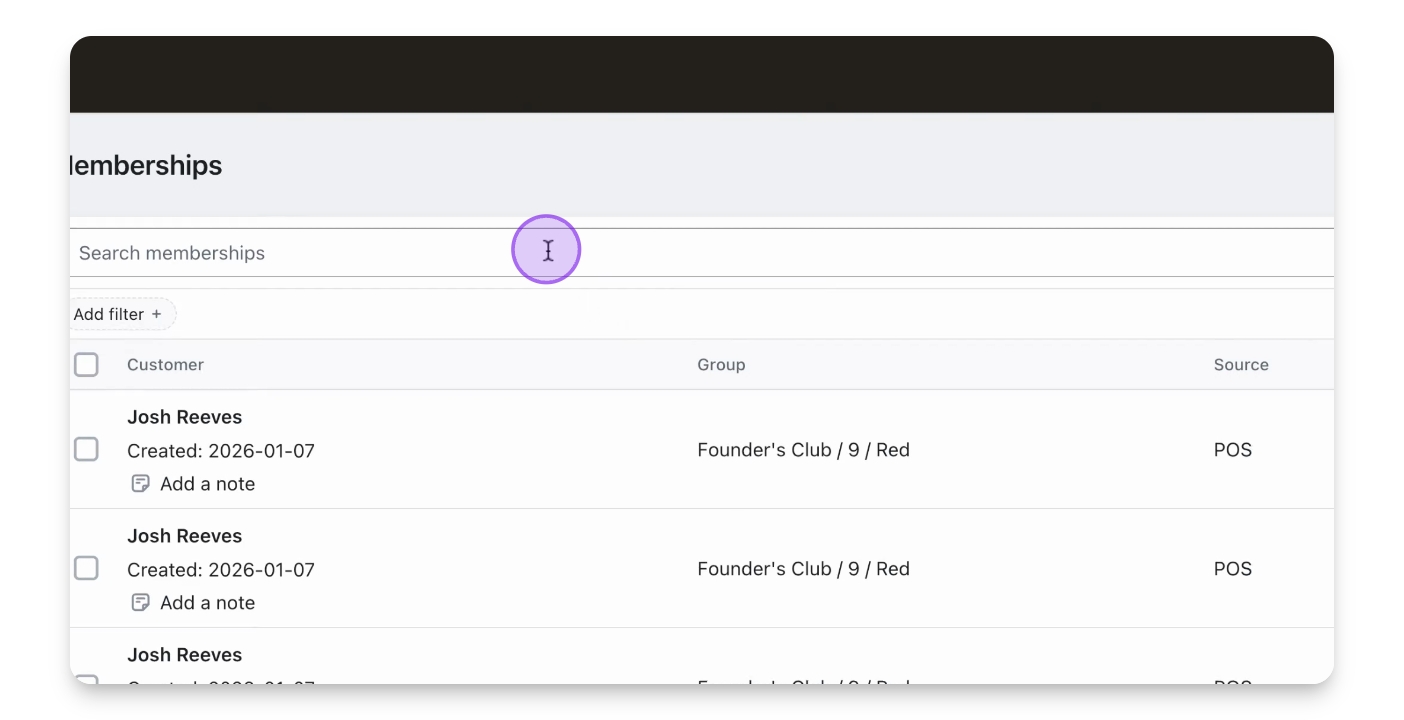Click the POS source in the second row
The width and height of the screenshot is (1404, 720).
coord(1232,569)
